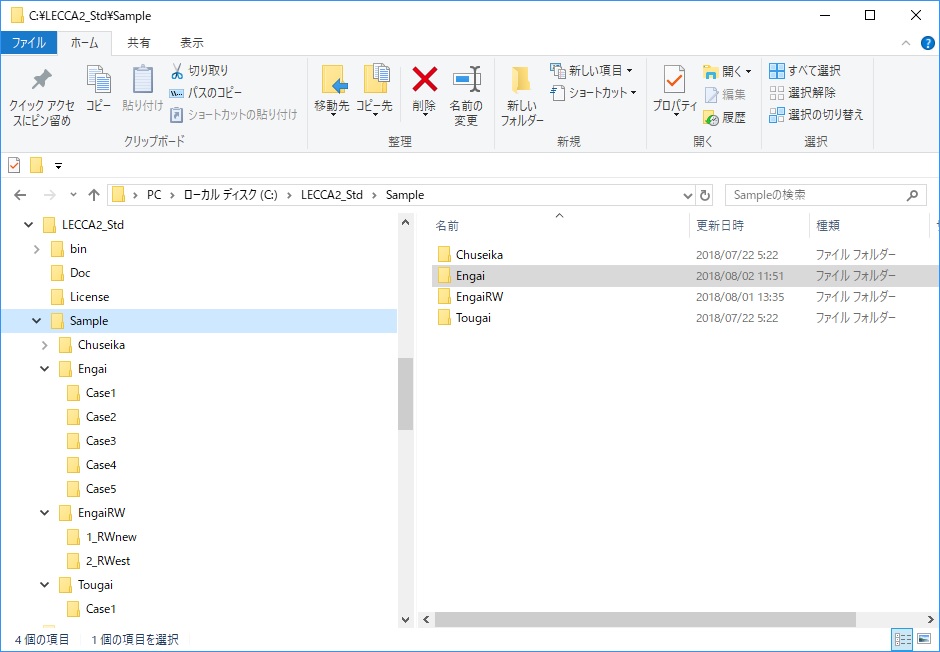This screenshot has height=652, width=940.
Task: Switch to large icons view in status bar
Action: coord(925,639)
